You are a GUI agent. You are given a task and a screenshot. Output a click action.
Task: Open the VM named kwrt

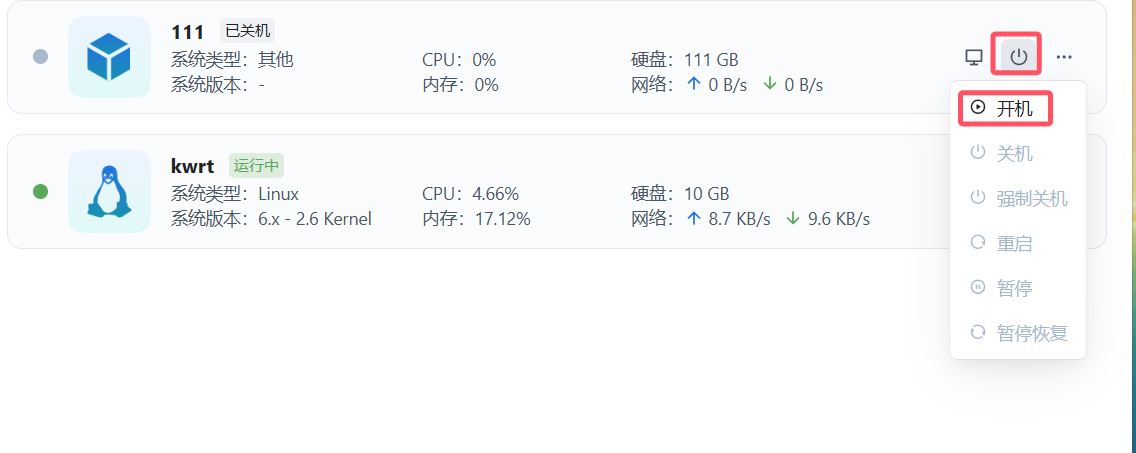click(x=192, y=166)
